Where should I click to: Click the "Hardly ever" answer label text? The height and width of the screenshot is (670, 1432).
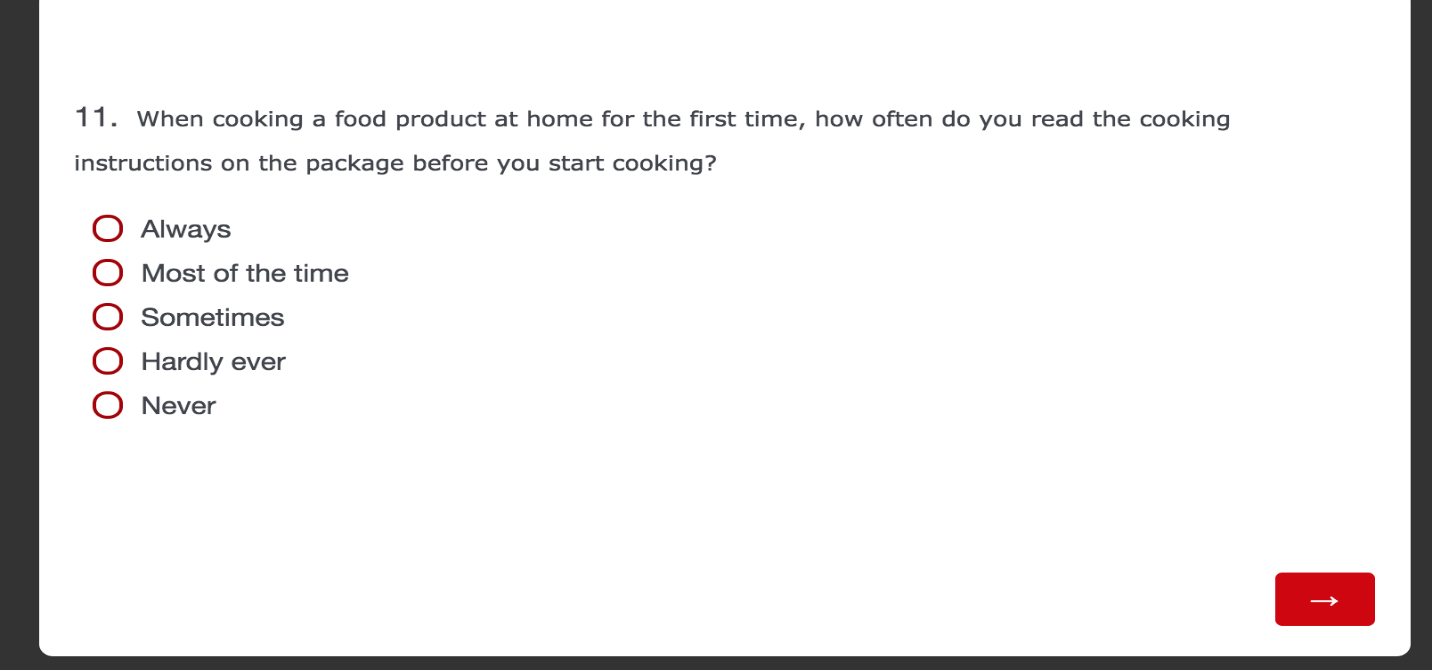click(x=213, y=362)
